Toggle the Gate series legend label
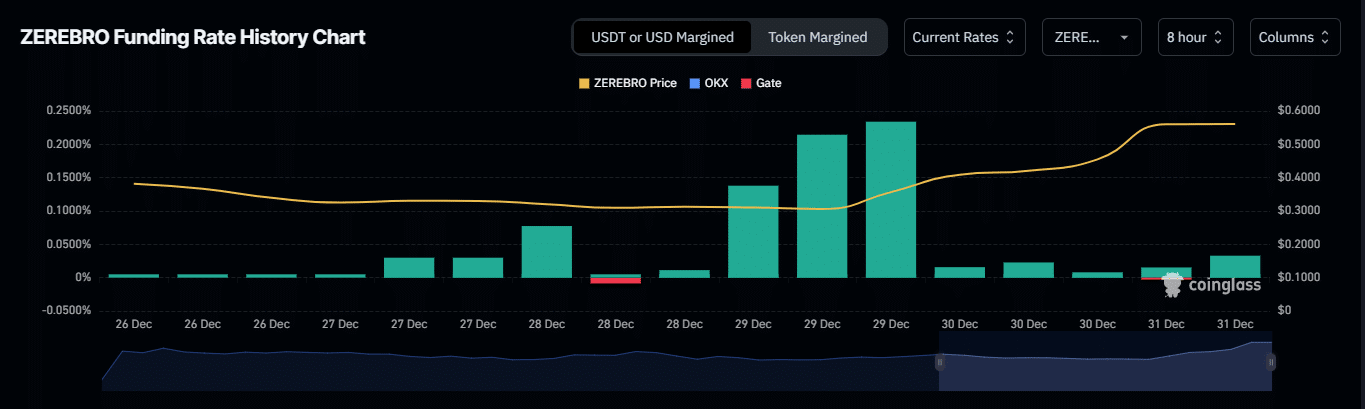The image size is (1365, 409). point(768,83)
